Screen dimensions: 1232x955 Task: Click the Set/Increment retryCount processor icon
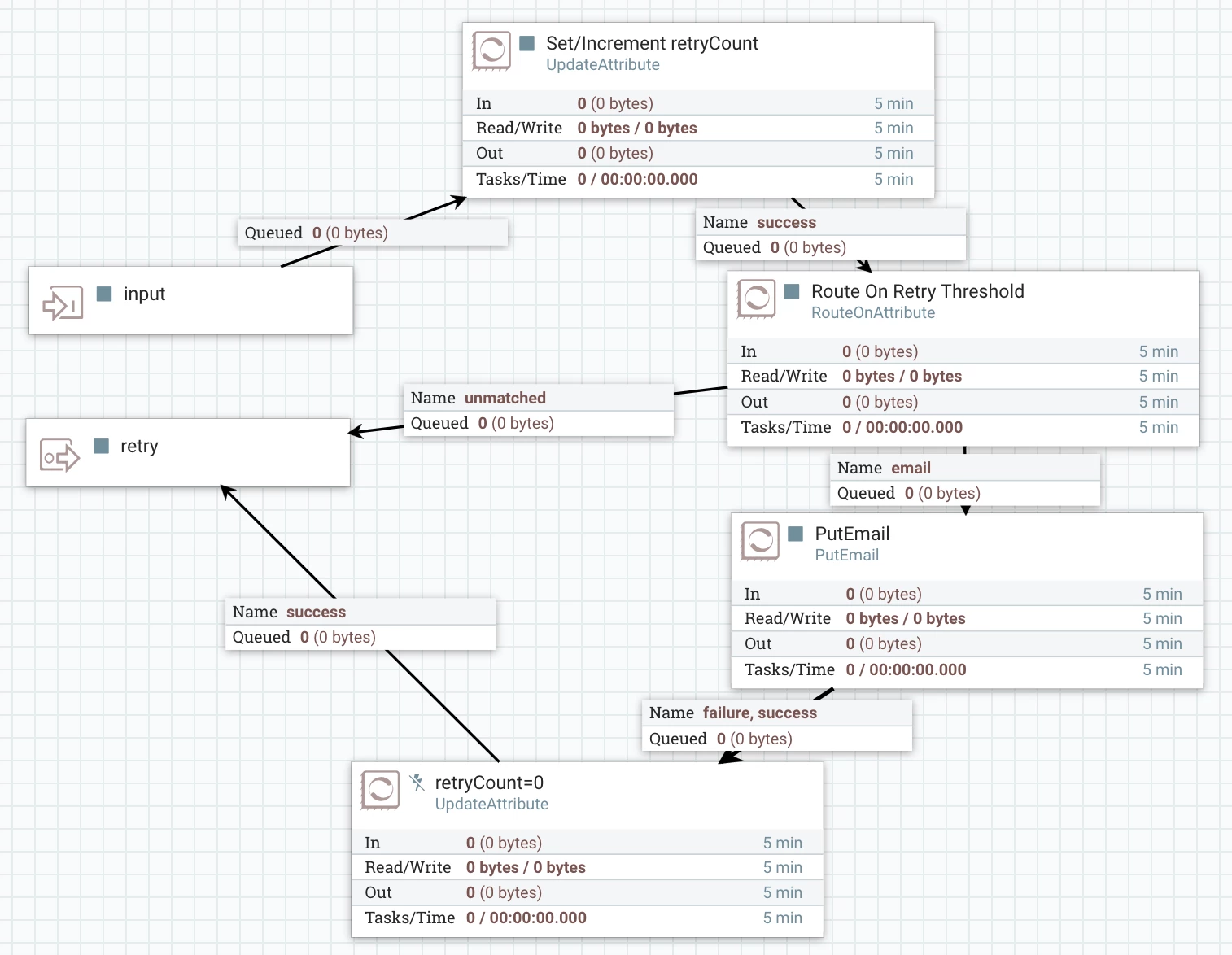click(x=491, y=51)
